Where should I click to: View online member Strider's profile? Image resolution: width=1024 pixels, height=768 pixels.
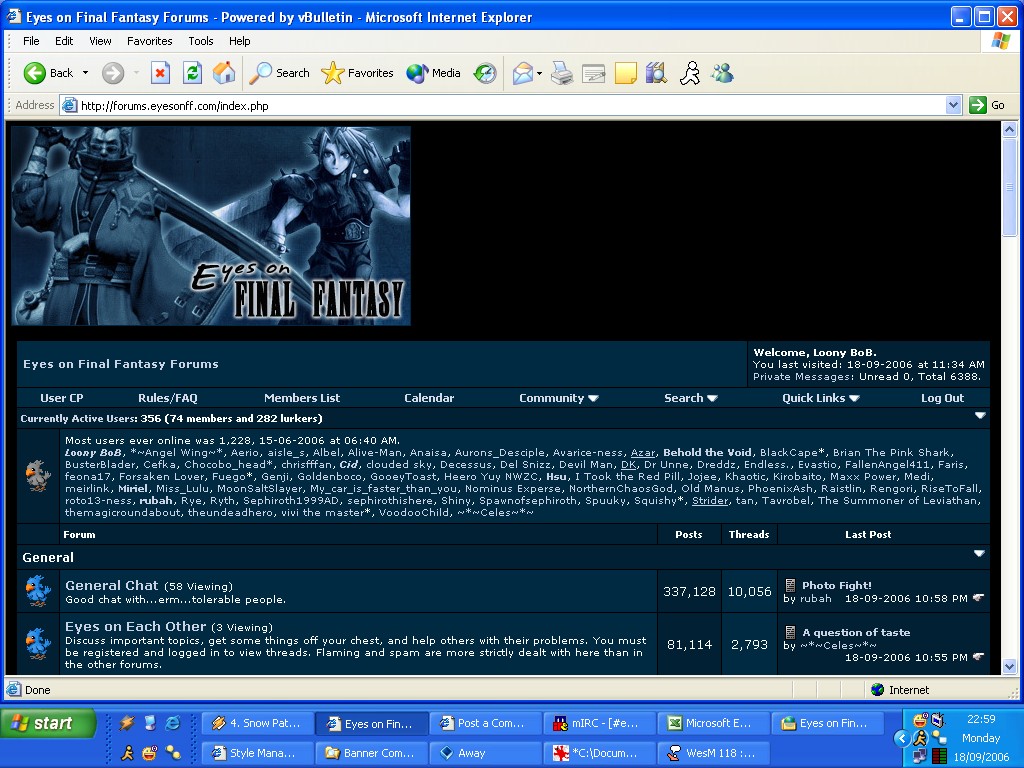click(x=710, y=500)
